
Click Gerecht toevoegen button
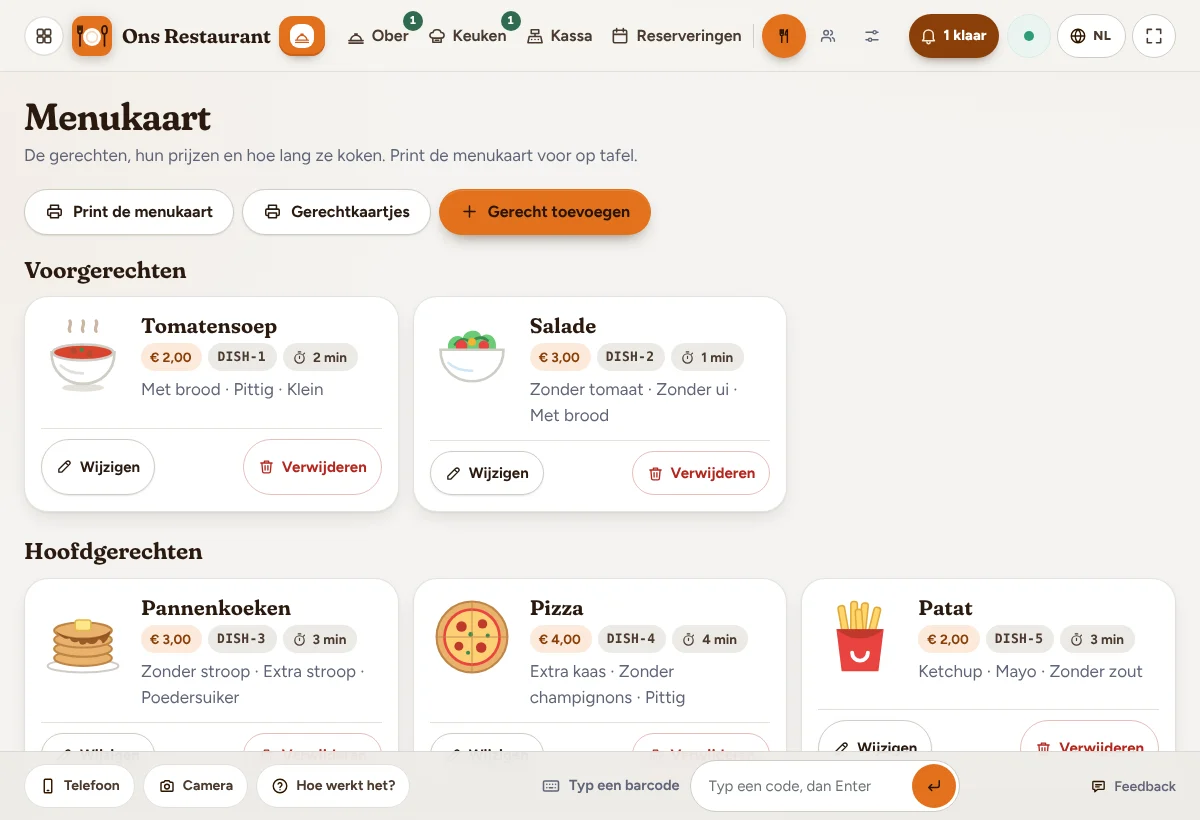point(545,212)
